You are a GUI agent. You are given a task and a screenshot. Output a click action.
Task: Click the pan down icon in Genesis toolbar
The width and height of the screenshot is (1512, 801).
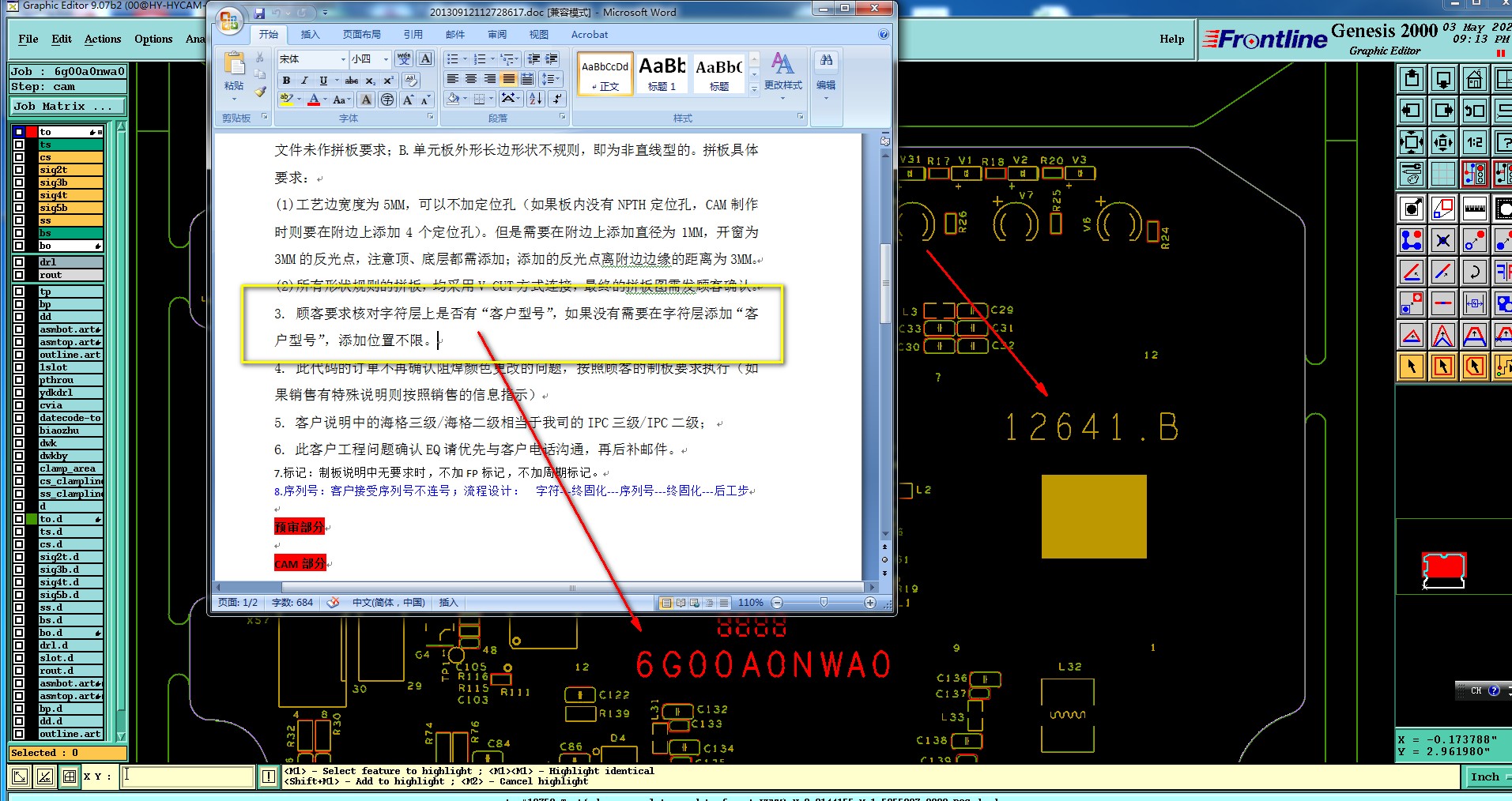[x=1443, y=80]
